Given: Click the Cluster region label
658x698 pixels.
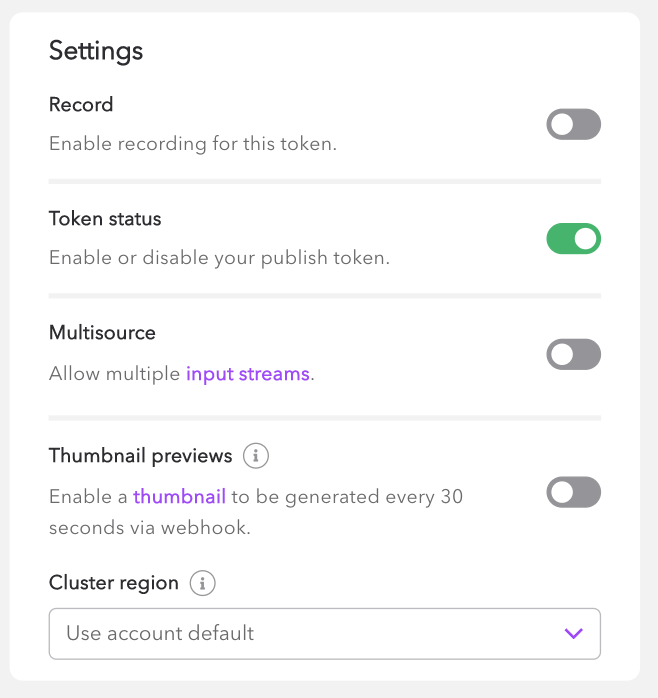Looking at the screenshot, I should pyautogui.click(x=114, y=583).
